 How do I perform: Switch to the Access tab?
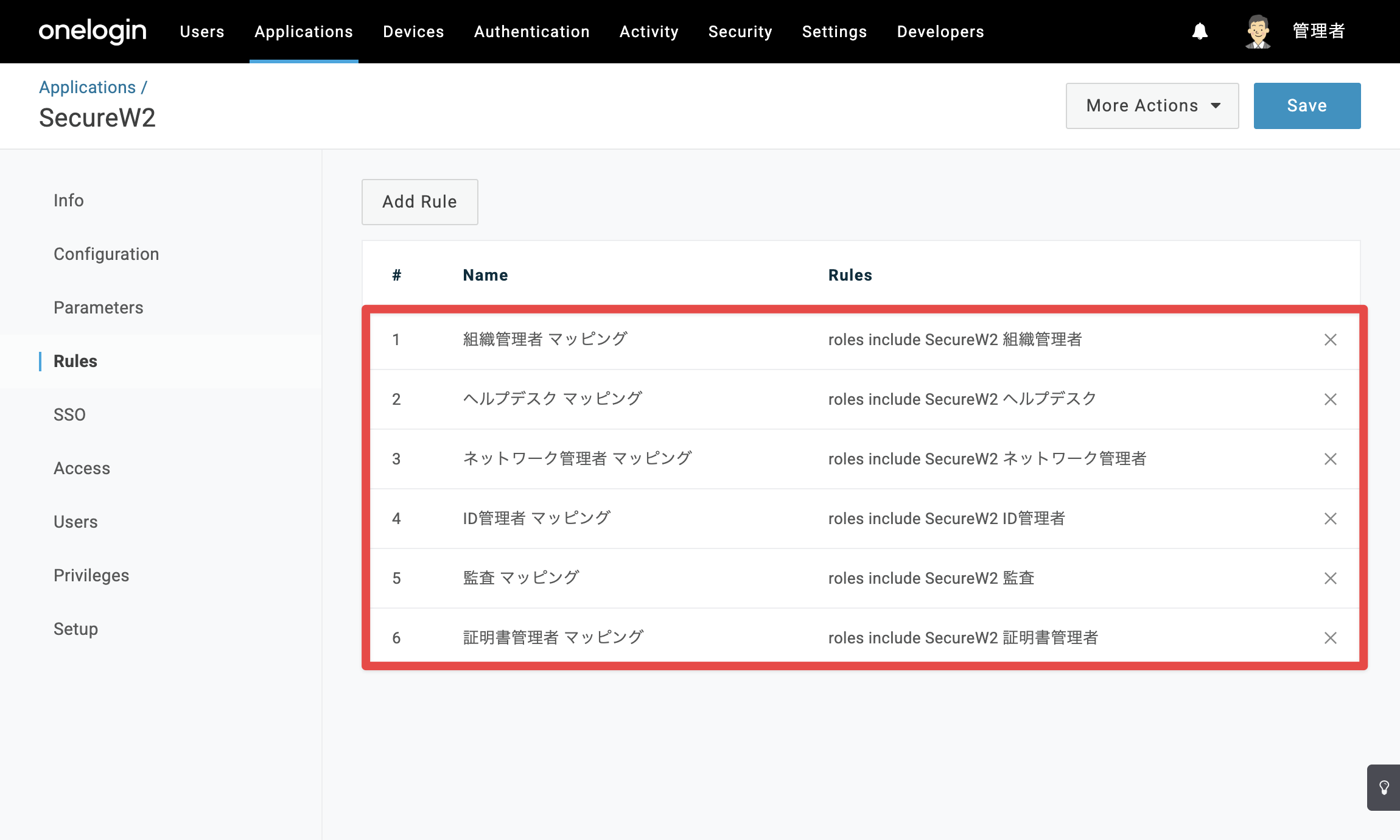pyautogui.click(x=82, y=468)
